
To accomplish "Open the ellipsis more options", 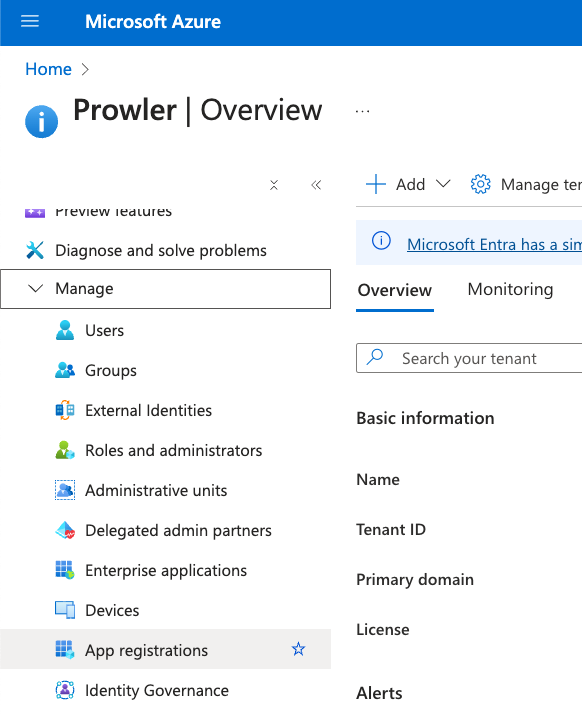I will click(x=362, y=111).
